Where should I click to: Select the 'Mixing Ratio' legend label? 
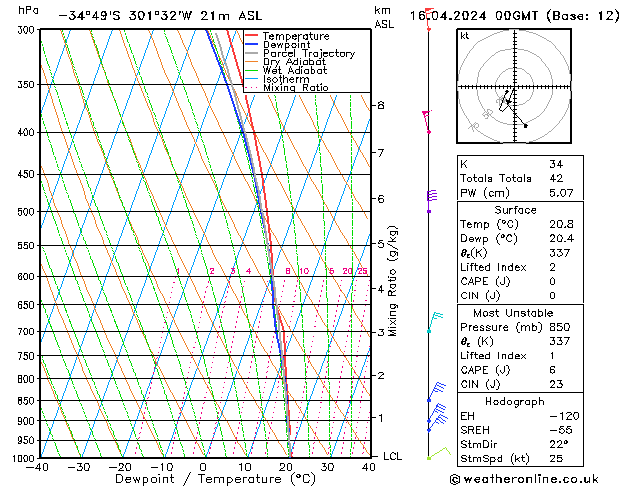[296, 87]
